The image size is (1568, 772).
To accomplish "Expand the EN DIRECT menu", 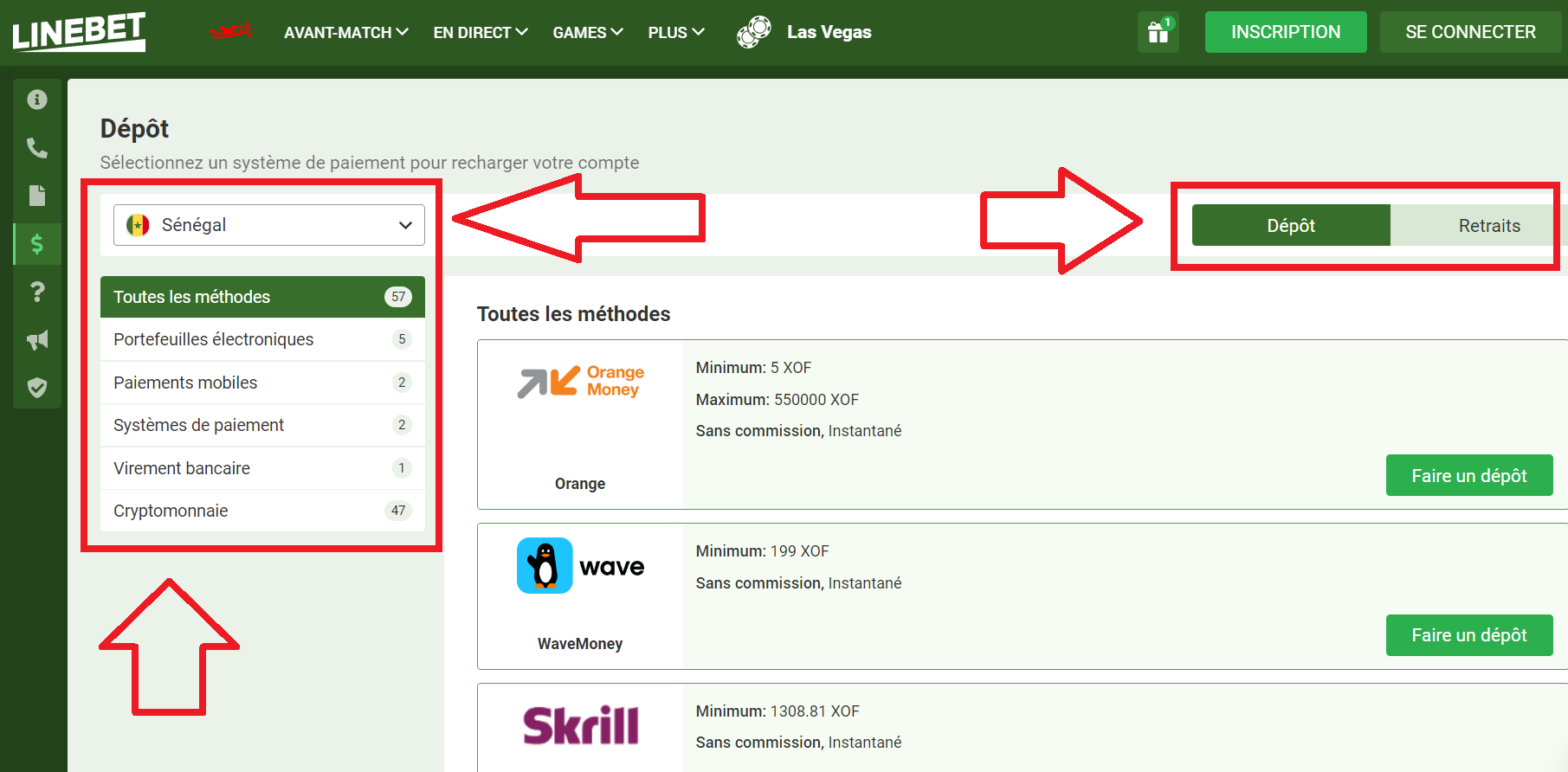I will pyautogui.click(x=480, y=32).
